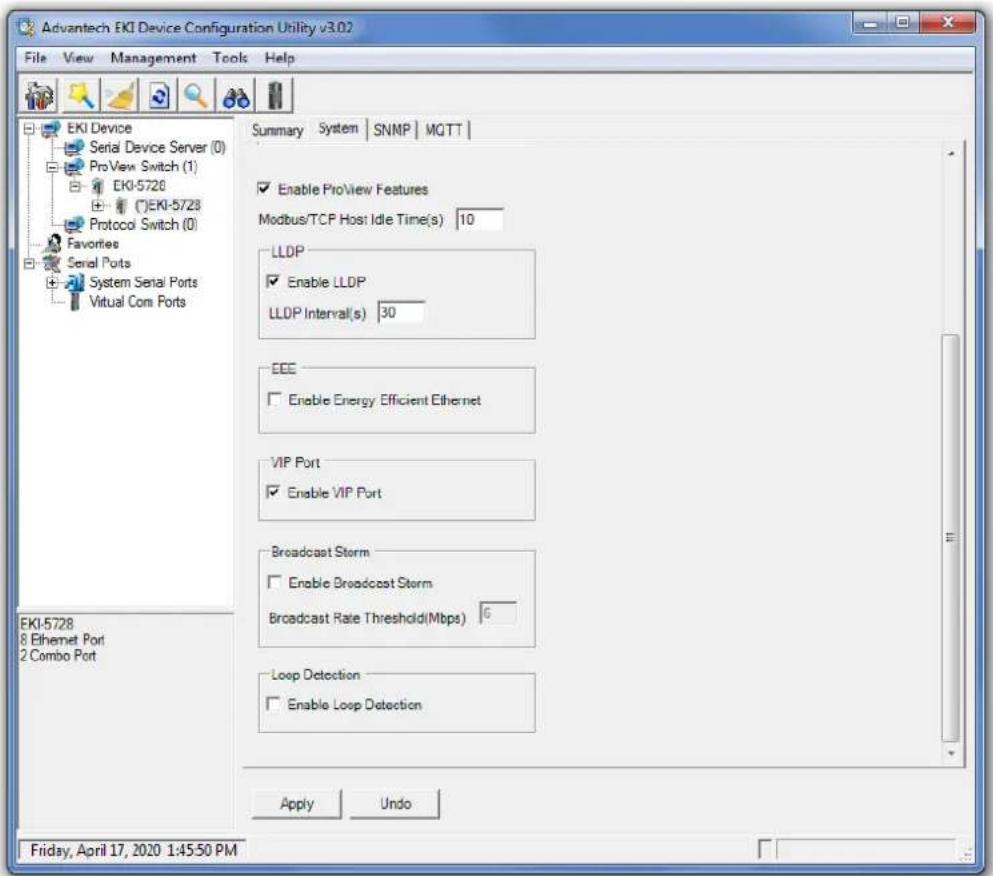Click the application icon in the title bar
Image resolution: width=993 pixels, height=876 pixels.
[x=26, y=27]
